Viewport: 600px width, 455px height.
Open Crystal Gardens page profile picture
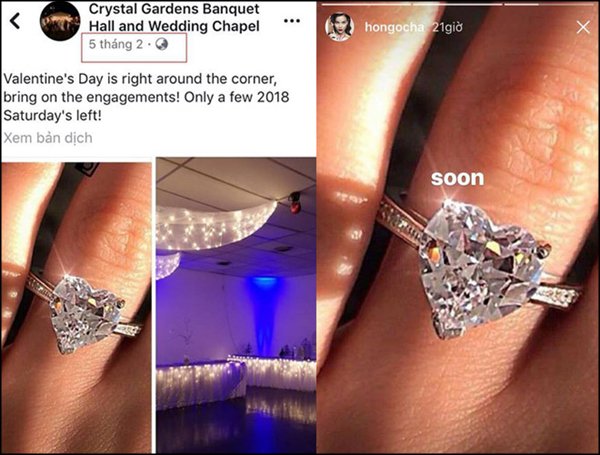pos(60,21)
